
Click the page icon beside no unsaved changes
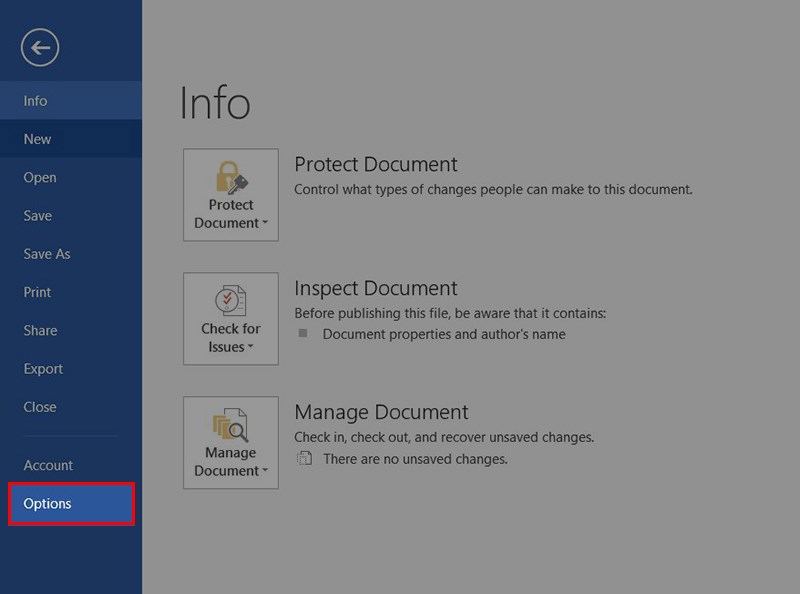click(x=303, y=459)
